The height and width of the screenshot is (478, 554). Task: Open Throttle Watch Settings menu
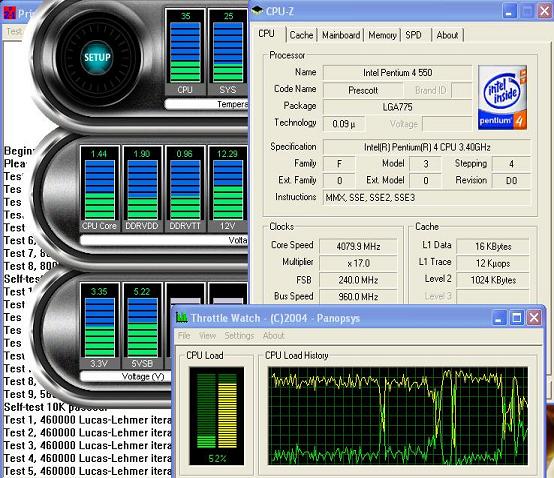[x=239, y=335]
